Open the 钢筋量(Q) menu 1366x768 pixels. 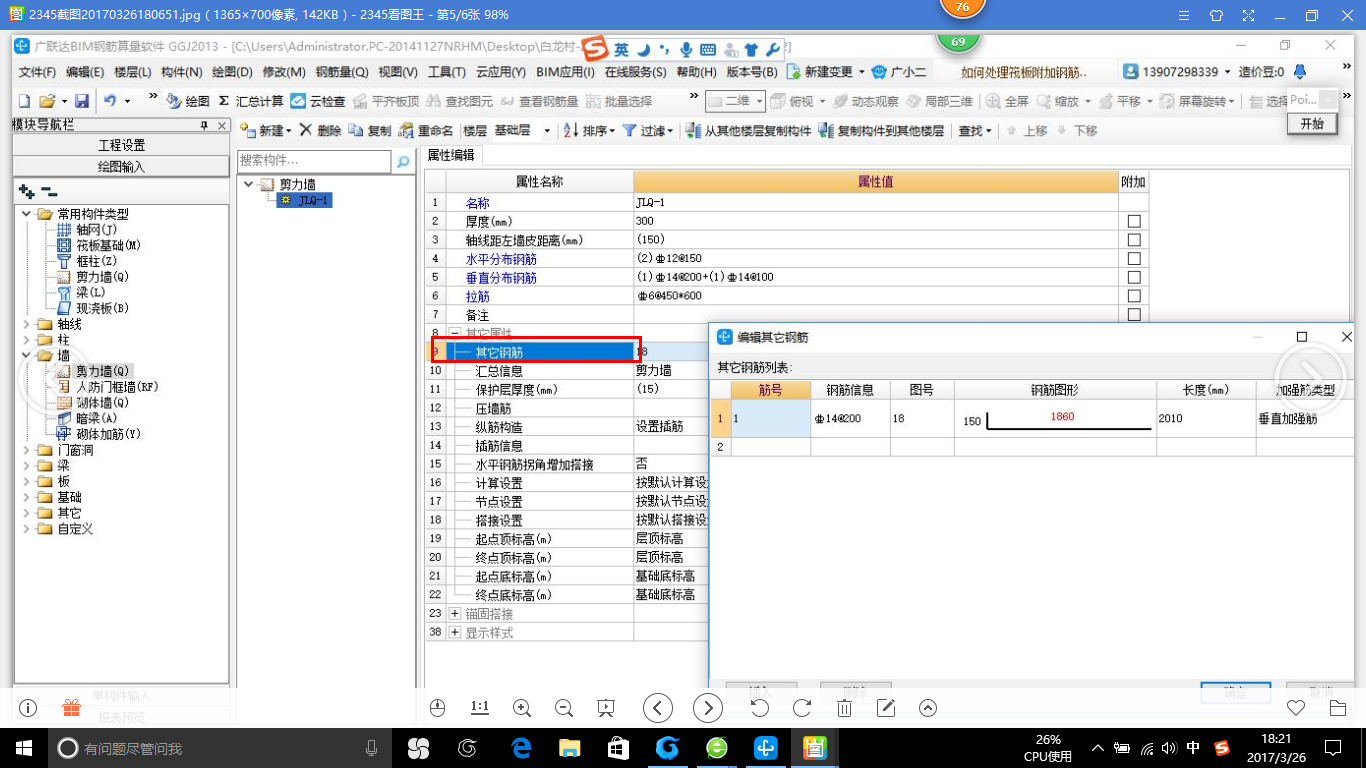click(x=342, y=72)
